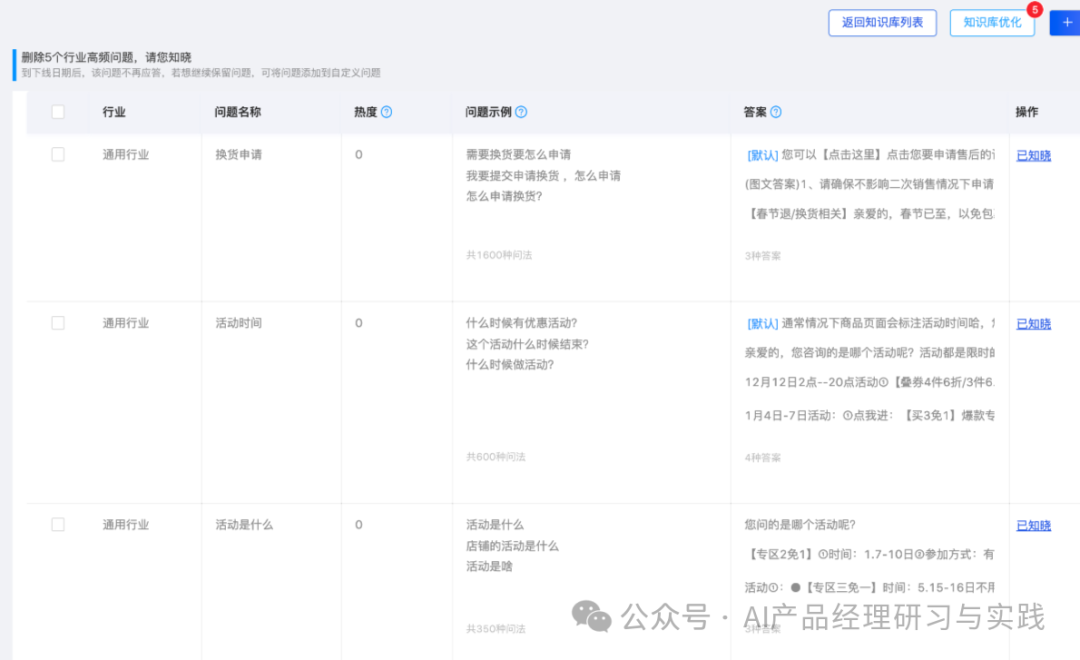Click 通用行业 in 活动是什么 row

pyautogui.click(x=126, y=525)
